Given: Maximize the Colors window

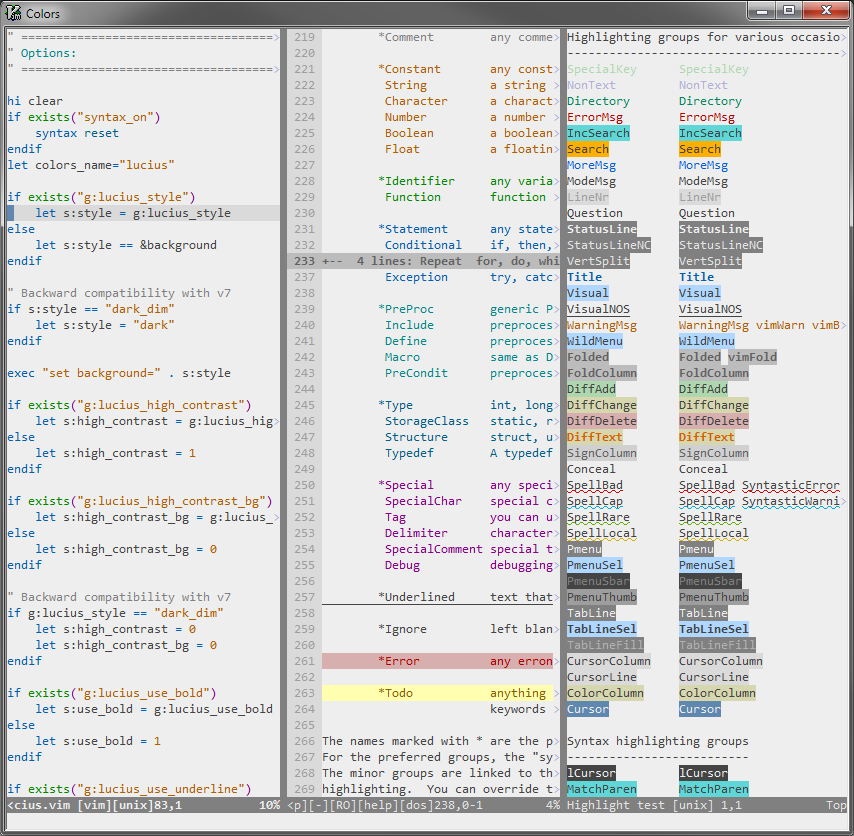Looking at the screenshot, I should [789, 10].
